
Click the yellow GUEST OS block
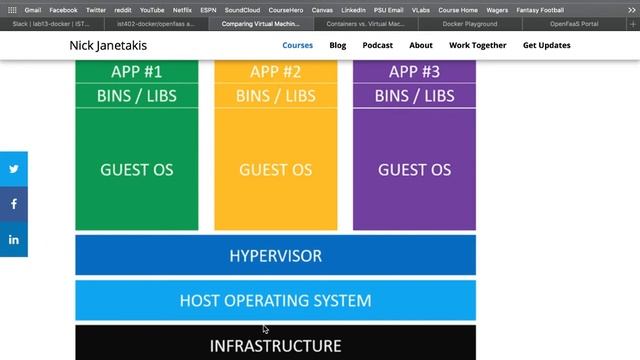[276, 169]
